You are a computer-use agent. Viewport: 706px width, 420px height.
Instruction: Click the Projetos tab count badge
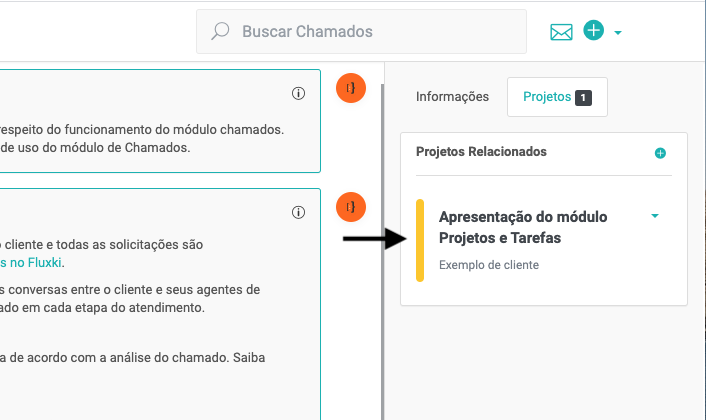[584, 98]
